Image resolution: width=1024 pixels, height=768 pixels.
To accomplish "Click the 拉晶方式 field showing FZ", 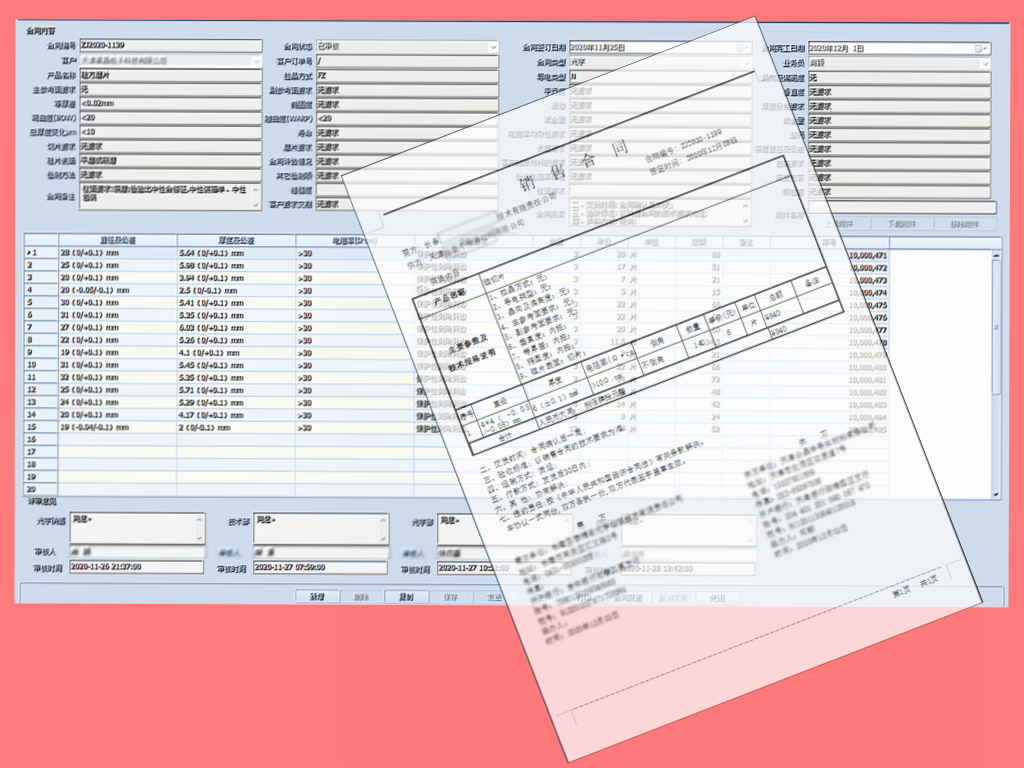I will [408, 76].
